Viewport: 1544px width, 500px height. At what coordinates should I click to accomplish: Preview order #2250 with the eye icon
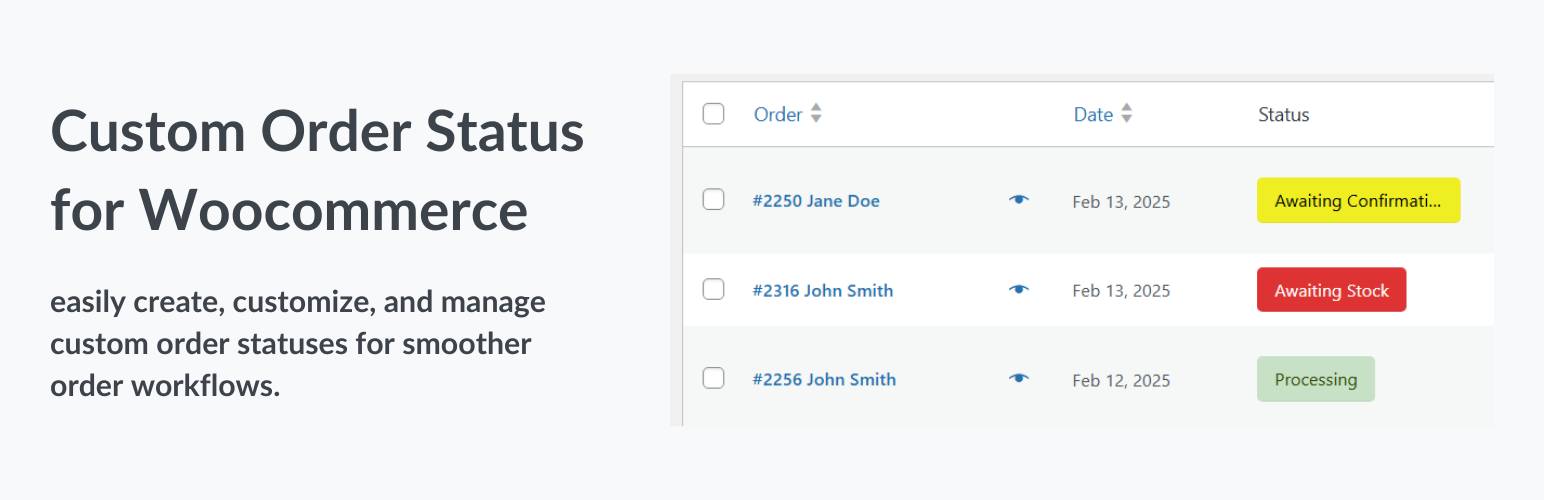(1018, 200)
